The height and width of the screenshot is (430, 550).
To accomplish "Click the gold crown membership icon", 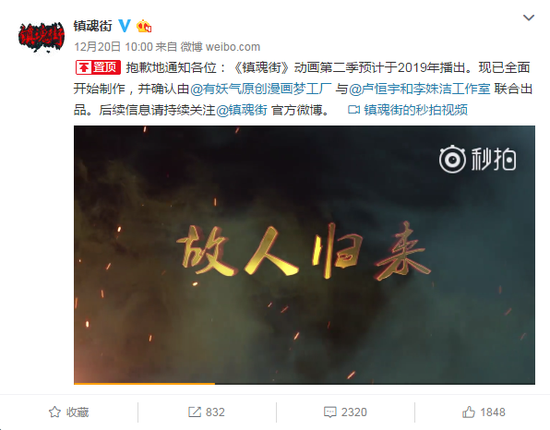I will [x=144, y=26].
